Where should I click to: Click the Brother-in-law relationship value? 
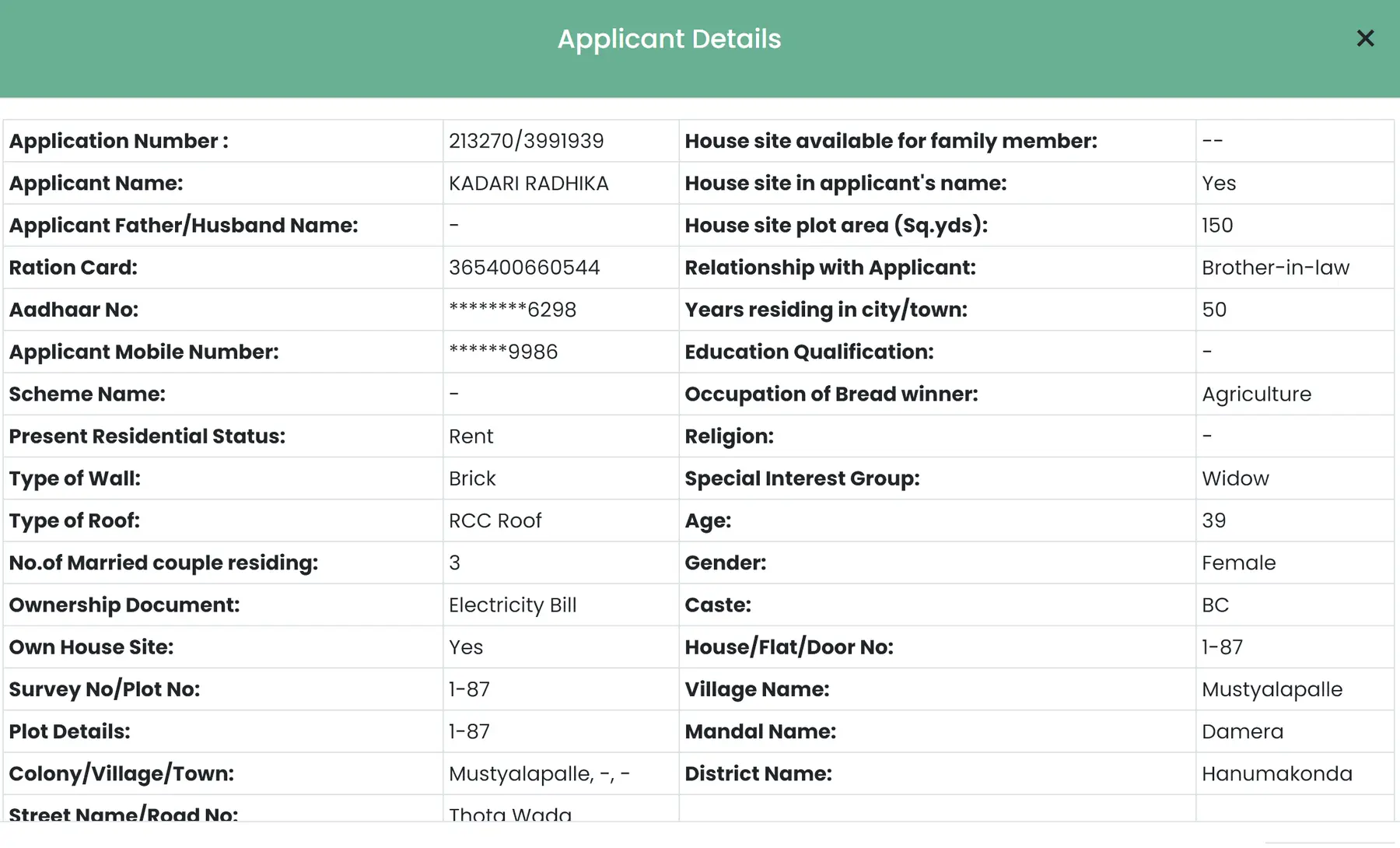pyautogui.click(x=1275, y=268)
